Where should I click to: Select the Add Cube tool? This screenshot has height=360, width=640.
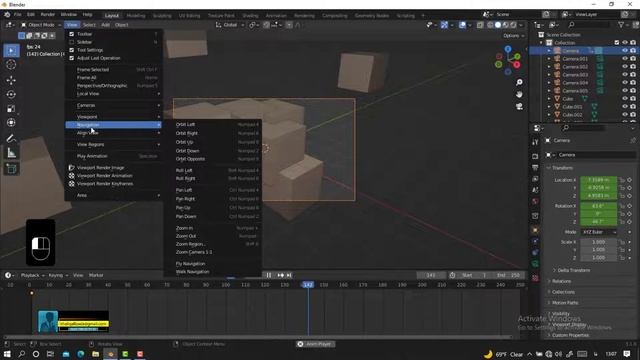(x=11, y=169)
